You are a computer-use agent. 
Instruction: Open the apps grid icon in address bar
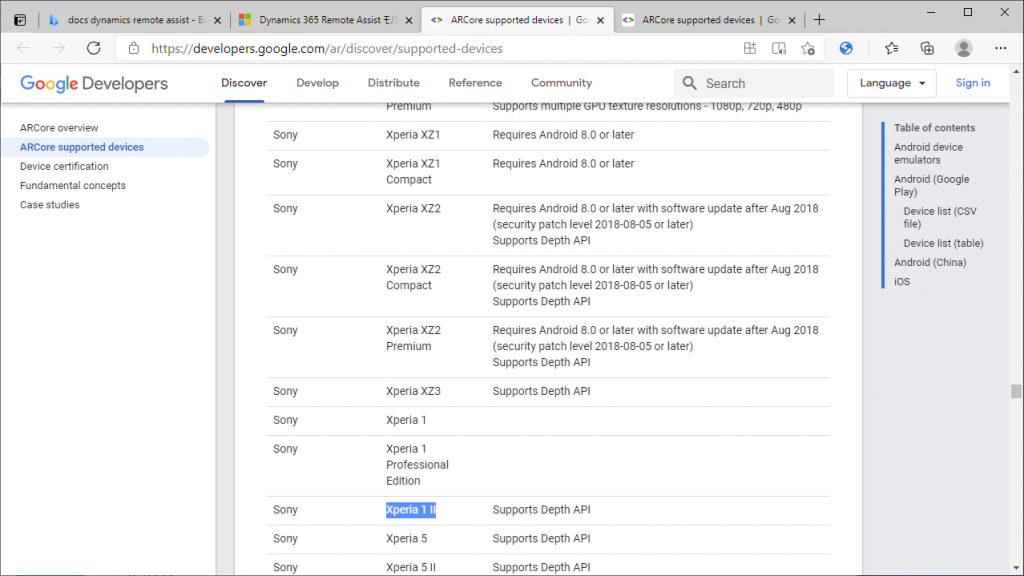(750, 48)
